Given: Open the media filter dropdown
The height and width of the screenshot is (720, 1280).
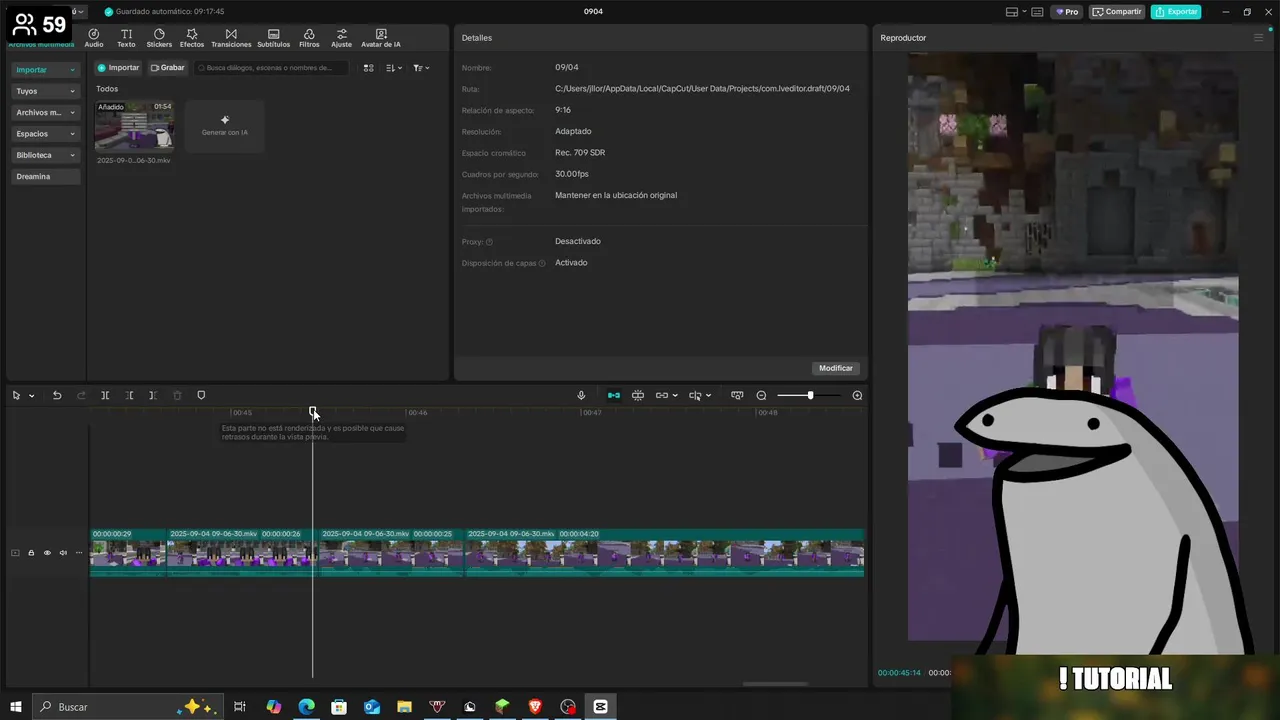Looking at the screenshot, I should [421, 68].
